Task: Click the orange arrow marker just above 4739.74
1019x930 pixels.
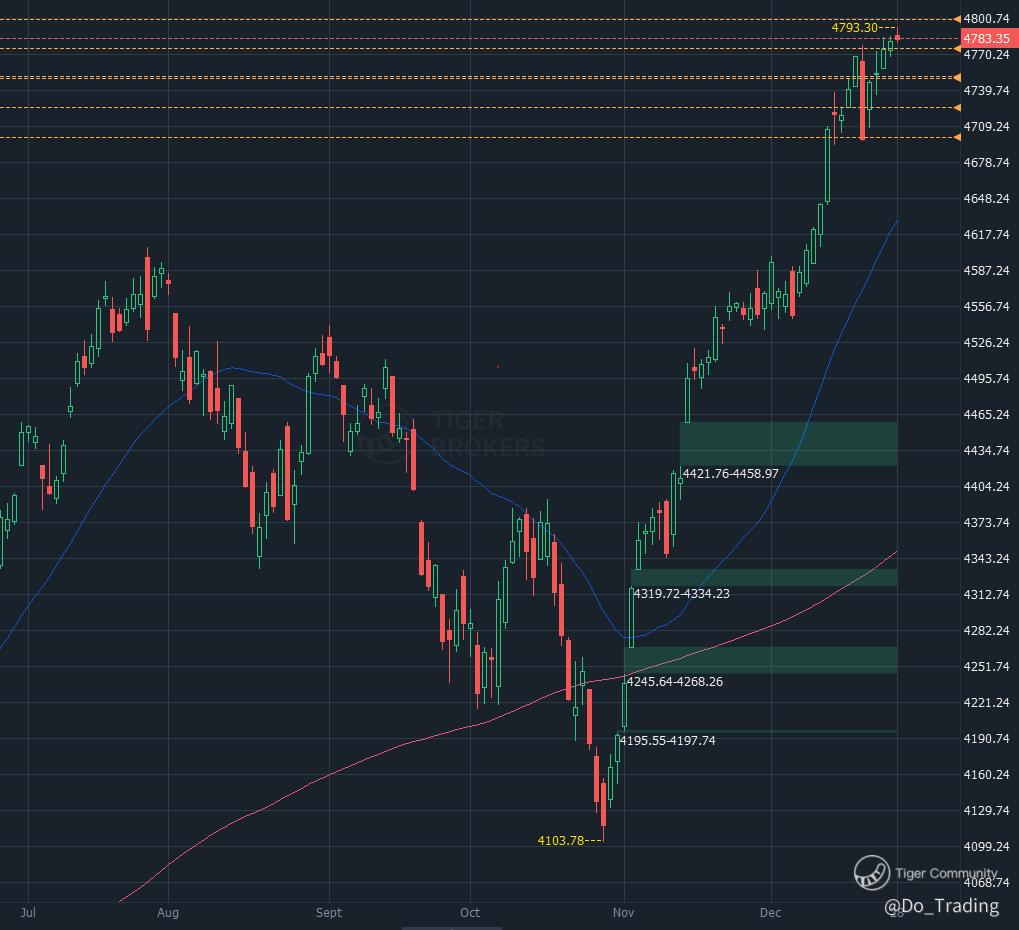Action: click(957, 78)
